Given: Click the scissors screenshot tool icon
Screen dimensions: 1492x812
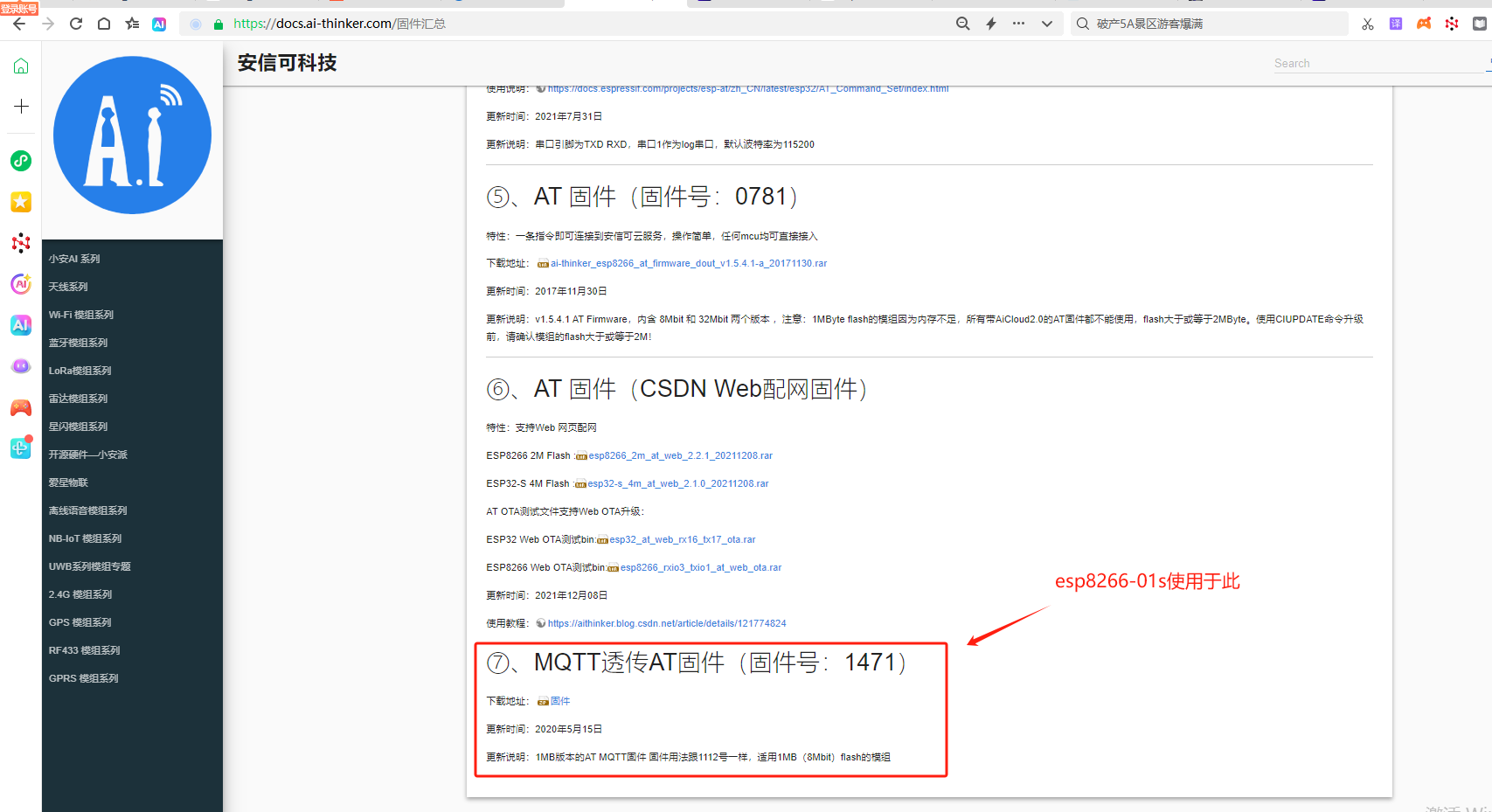Looking at the screenshot, I should (1367, 24).
